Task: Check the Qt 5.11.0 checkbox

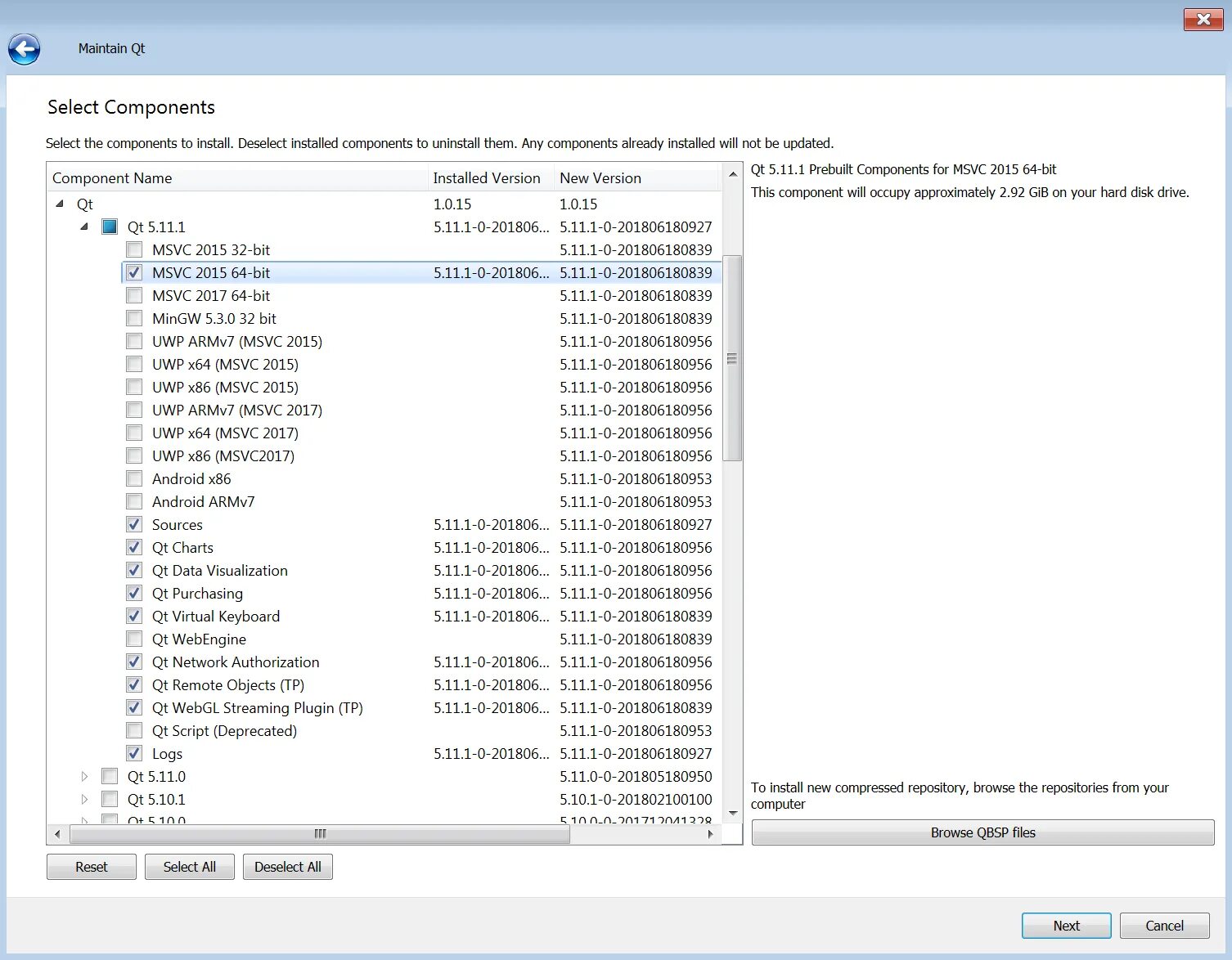Action: 110,776
